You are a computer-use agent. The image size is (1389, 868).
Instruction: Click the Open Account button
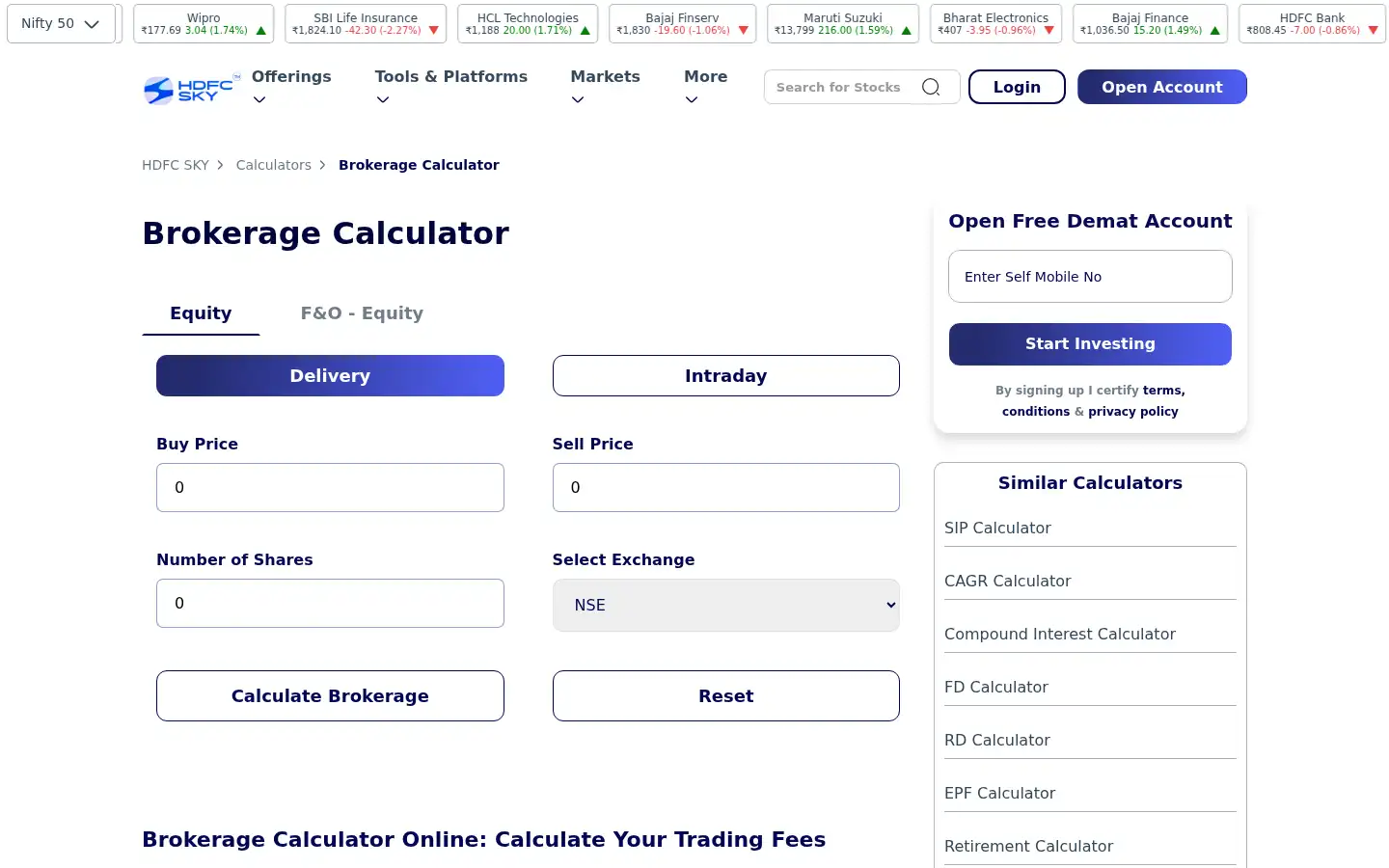1162,87
